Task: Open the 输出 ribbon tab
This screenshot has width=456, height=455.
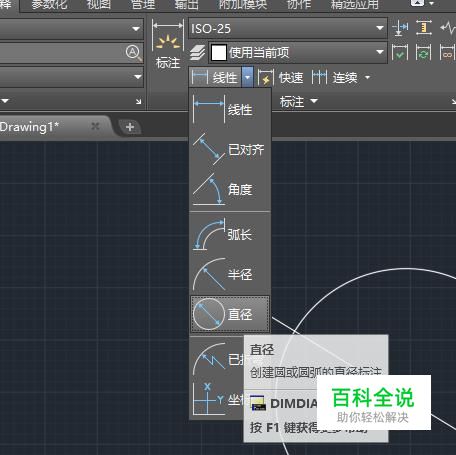Action: click(187, 5)
